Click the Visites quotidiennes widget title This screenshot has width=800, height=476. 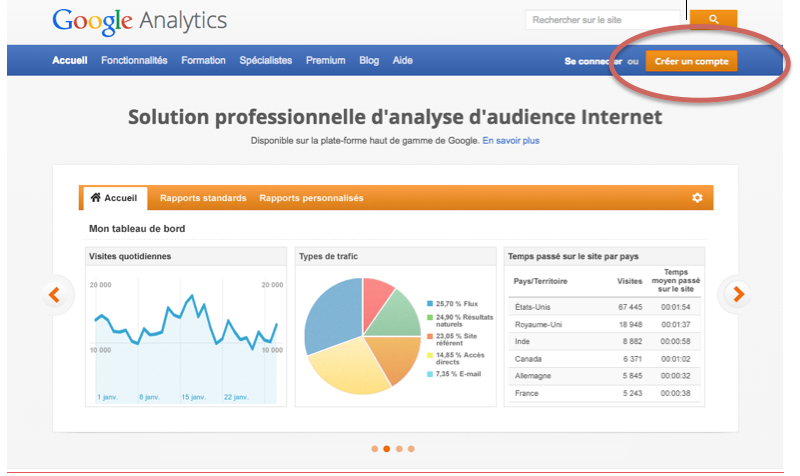tap(130, 256)
